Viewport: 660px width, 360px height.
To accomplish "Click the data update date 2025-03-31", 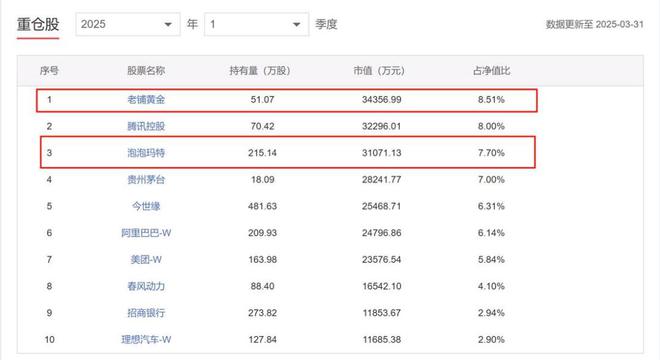I will point(620,24).
